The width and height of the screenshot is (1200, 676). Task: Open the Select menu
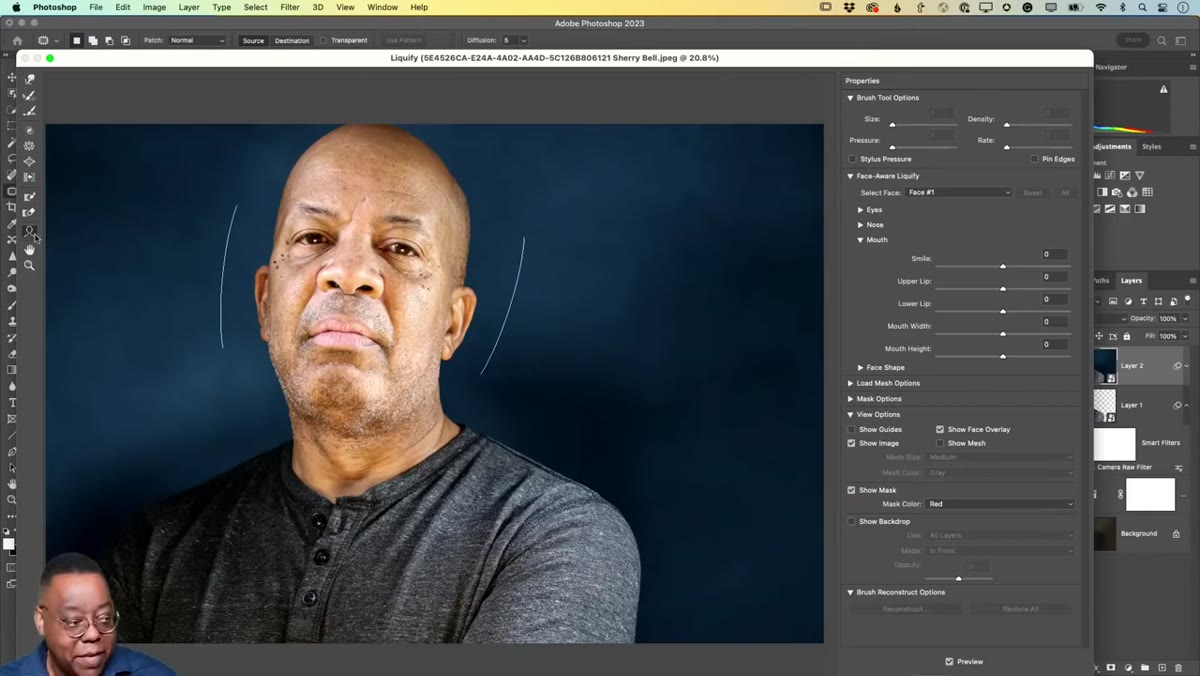256,7
